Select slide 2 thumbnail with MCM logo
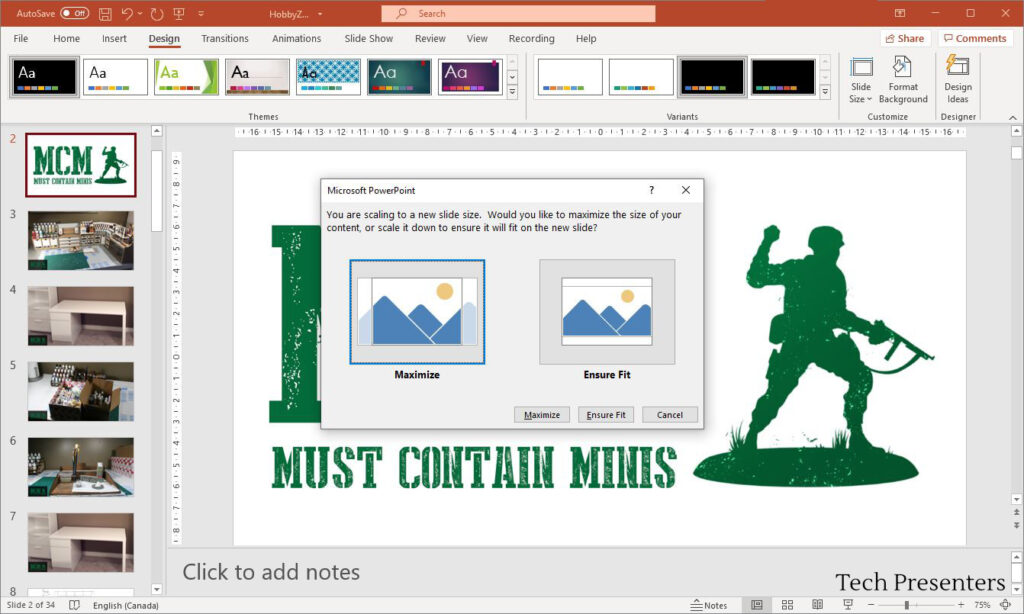The image size is (1024, 614). tap(81, 165)
